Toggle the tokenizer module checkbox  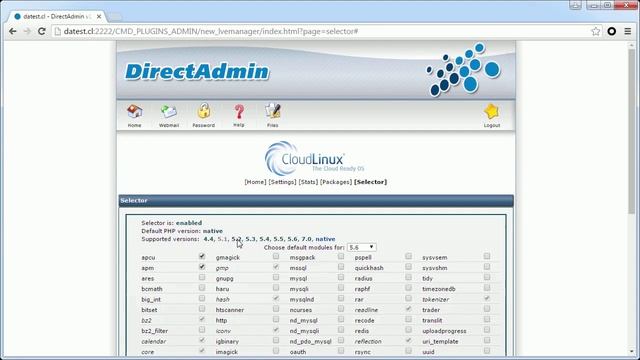(487, 298)
